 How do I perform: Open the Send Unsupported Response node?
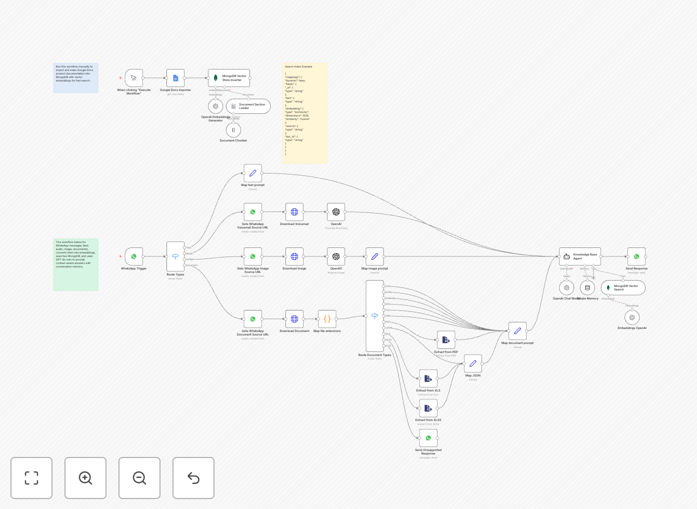[x=428, y=438]
